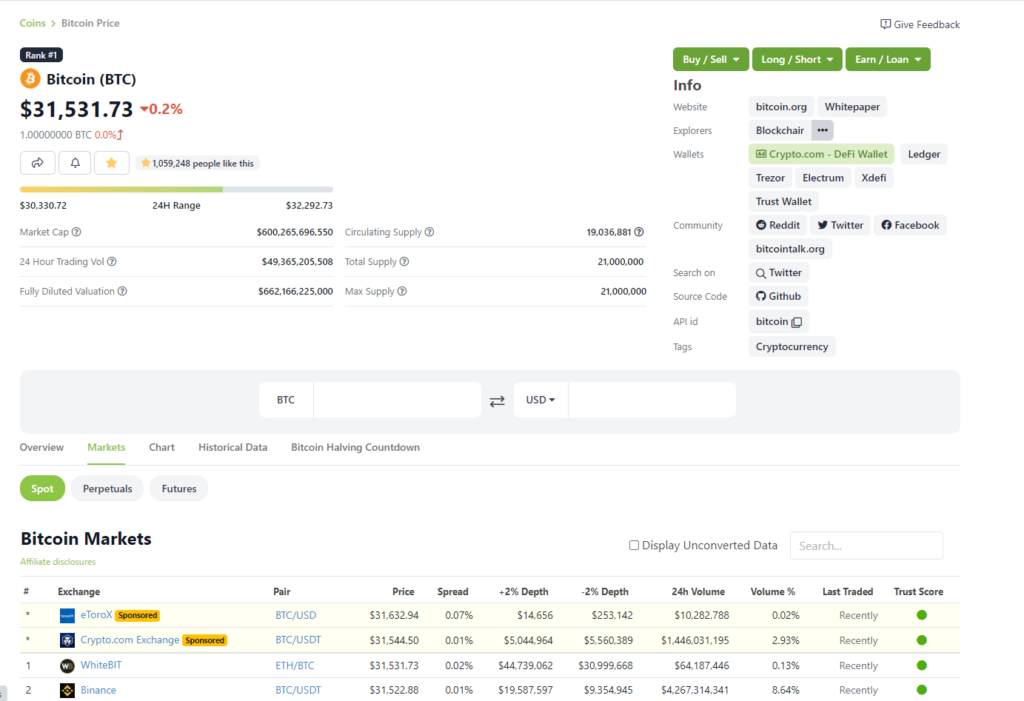Open the Bitcoin Whitepaper

click(x=852, y=106)
